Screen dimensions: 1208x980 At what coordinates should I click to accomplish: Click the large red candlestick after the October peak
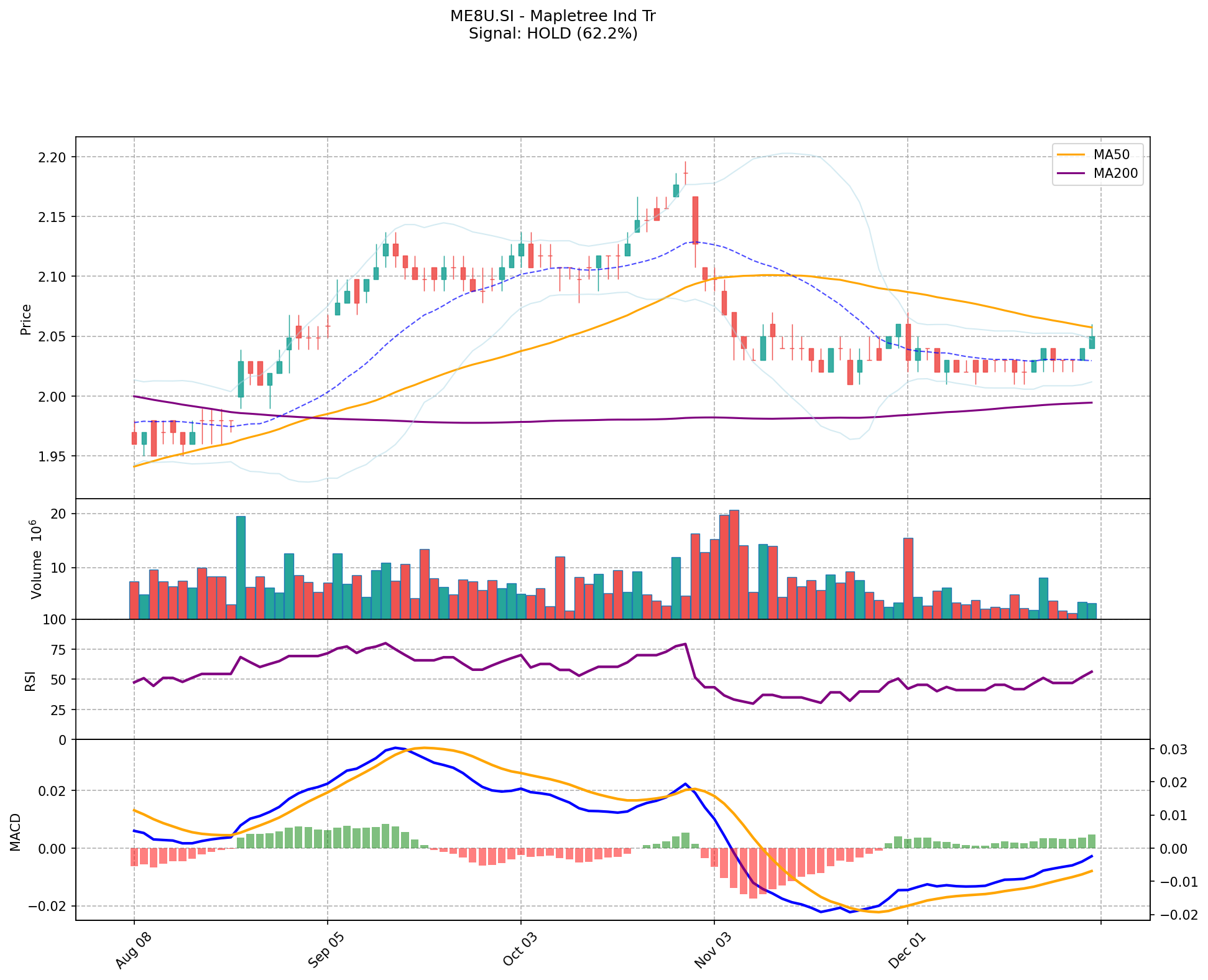coord(695,220)
